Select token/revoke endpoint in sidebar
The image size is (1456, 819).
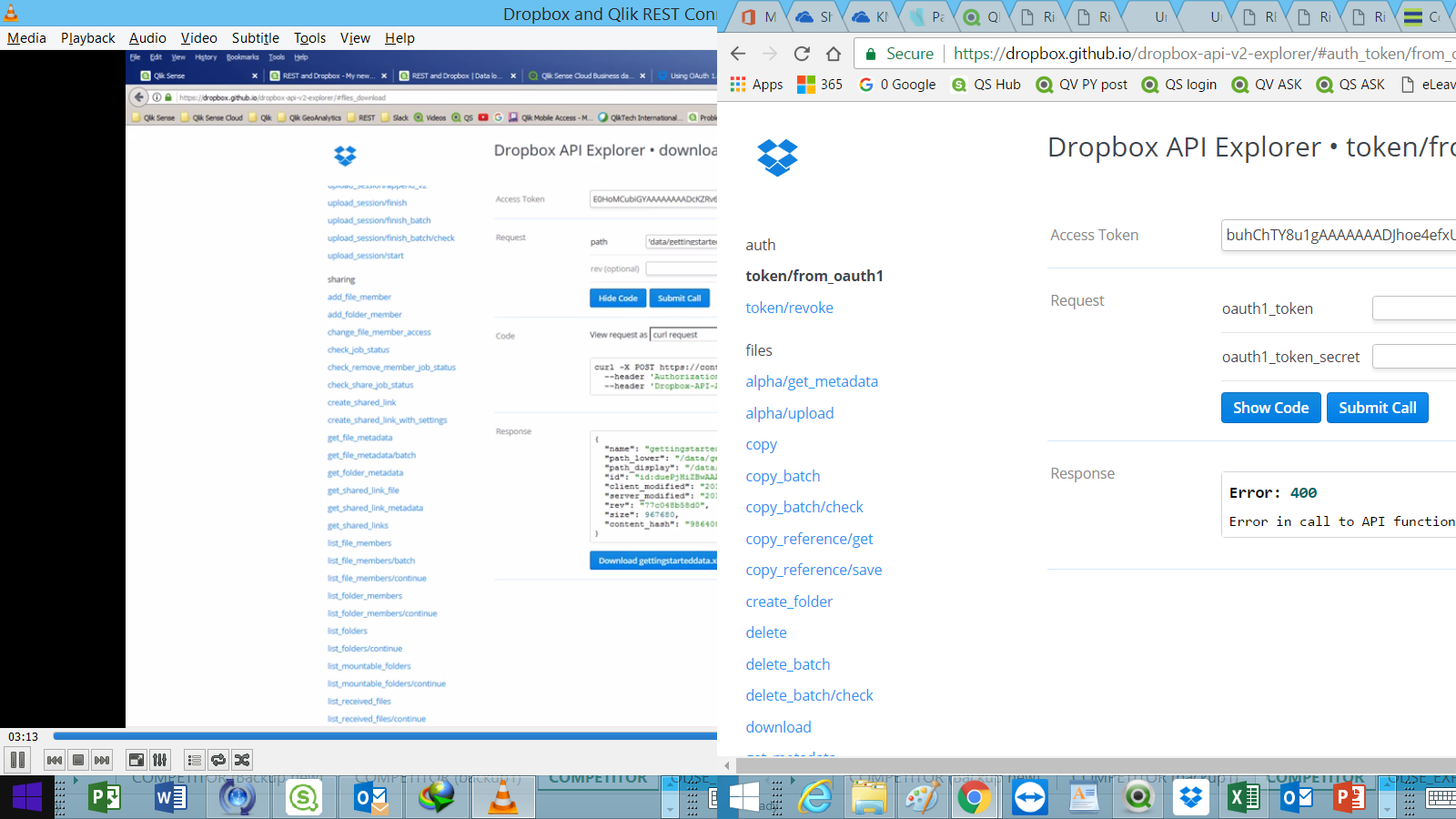pos(789,308)
